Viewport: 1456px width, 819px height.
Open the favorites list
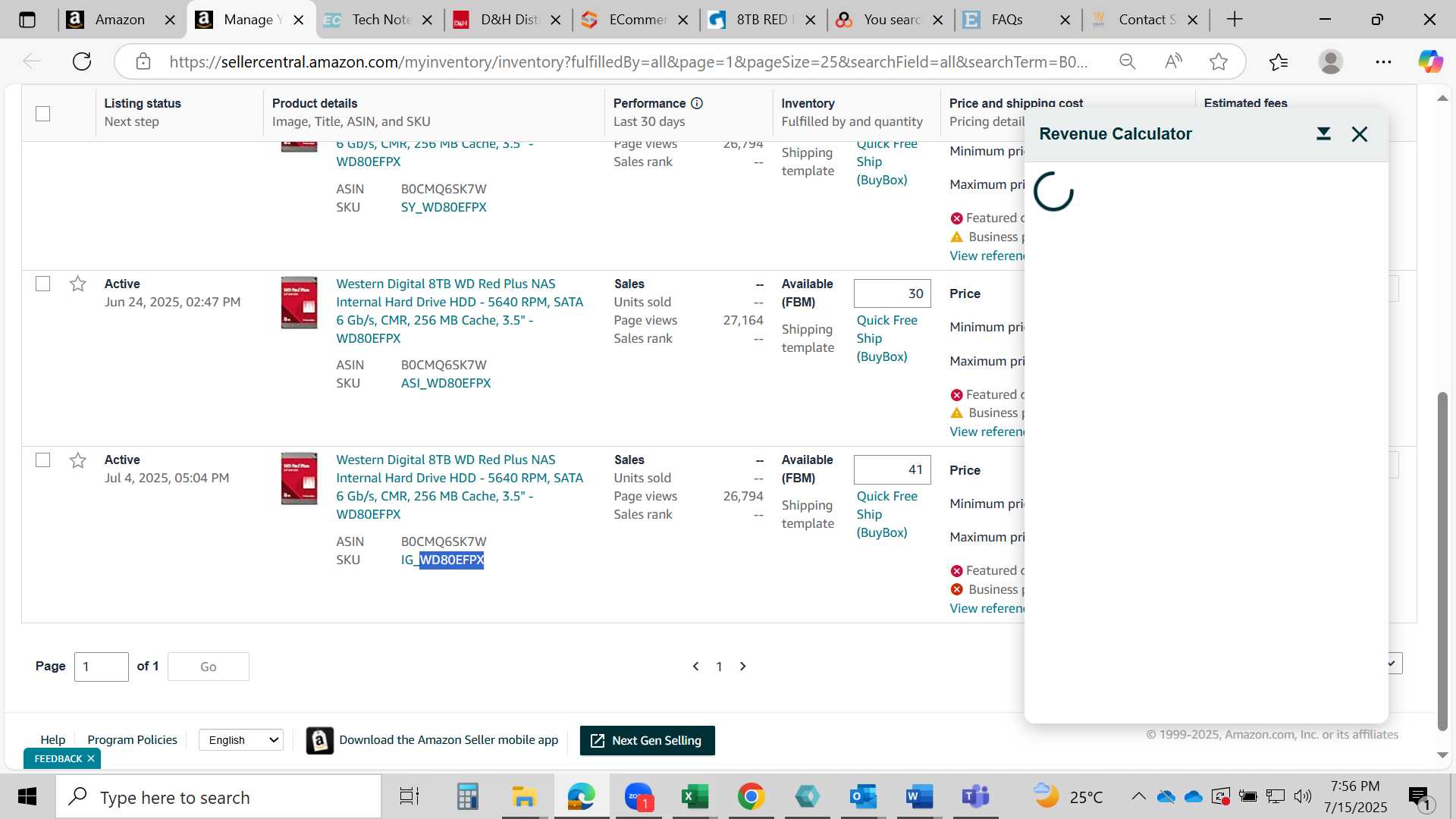(x=1279, y=61)
